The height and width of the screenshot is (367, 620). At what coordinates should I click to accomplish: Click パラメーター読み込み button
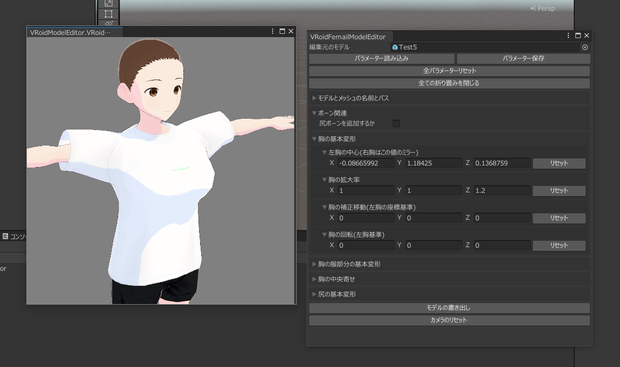(x=382, y=59)
